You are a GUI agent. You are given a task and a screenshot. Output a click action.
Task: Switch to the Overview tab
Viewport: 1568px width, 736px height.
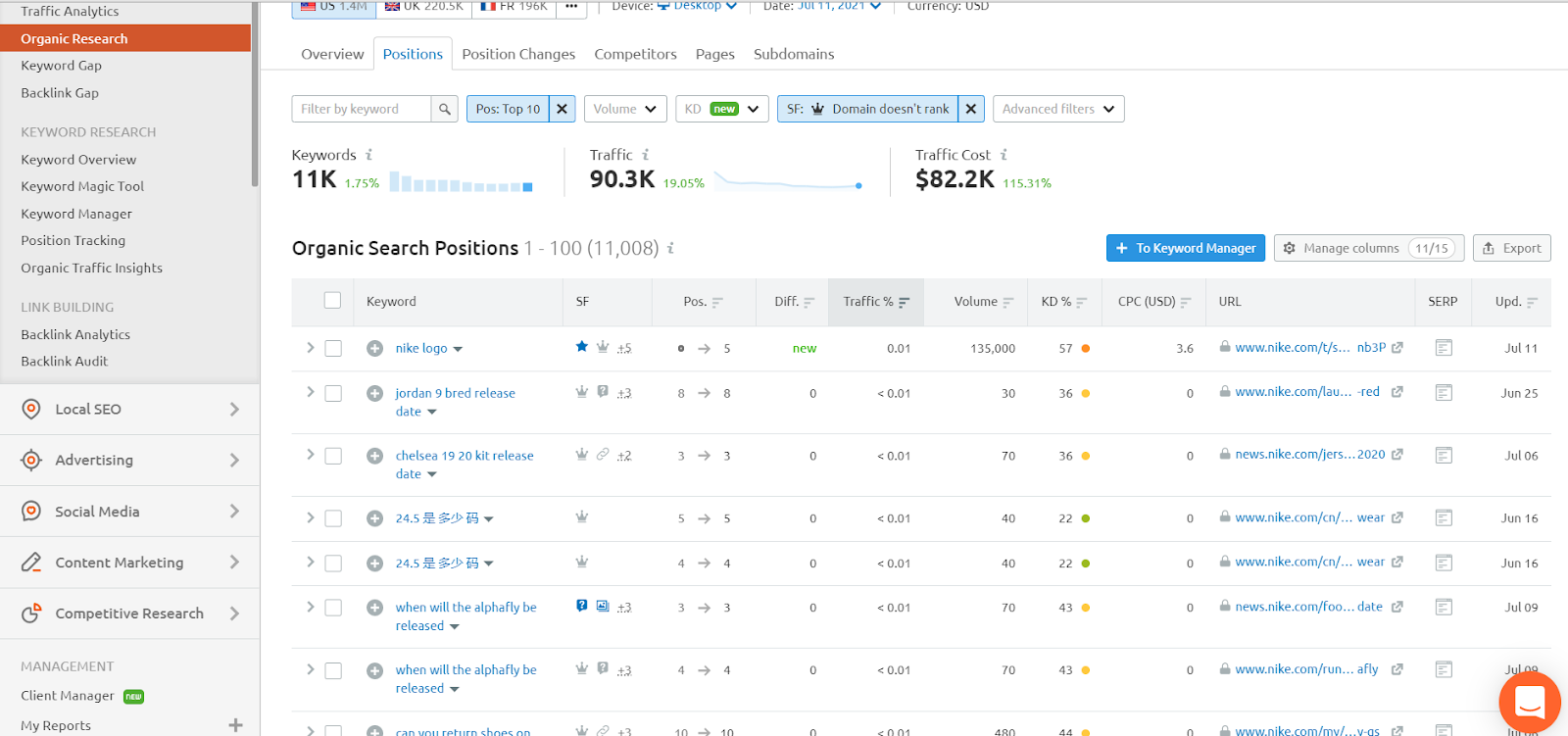pyautogui.click(x=332, y=54)
